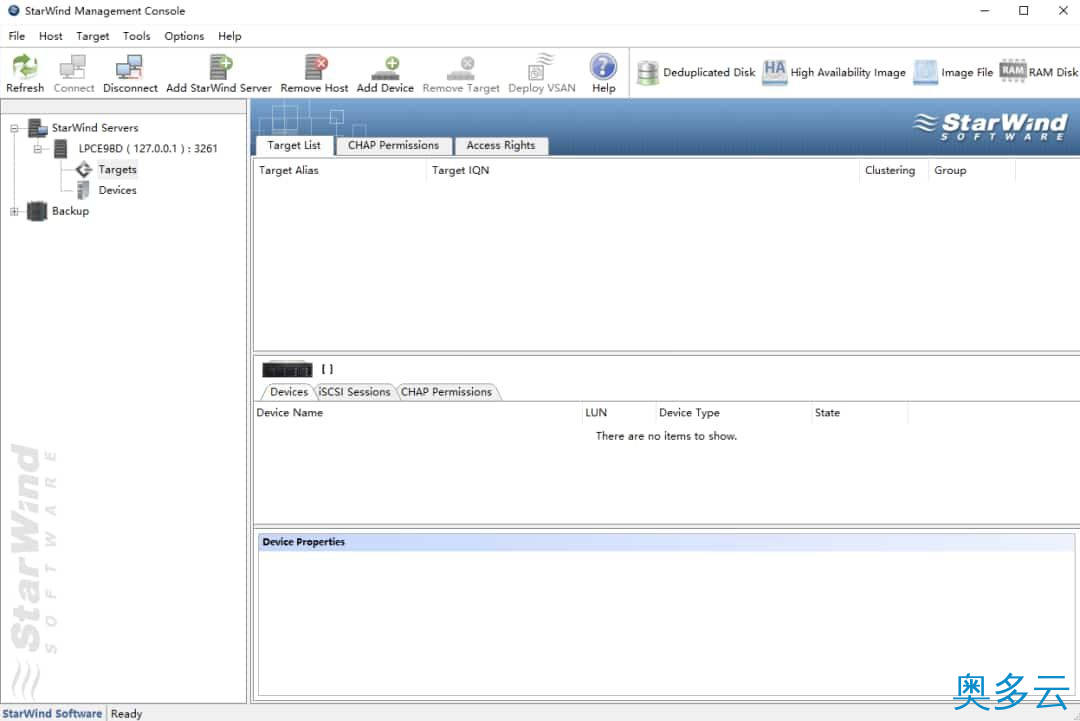Screen dimensions: 1080x721
Task: Click the Ready status text
Action: coord(127,713)
